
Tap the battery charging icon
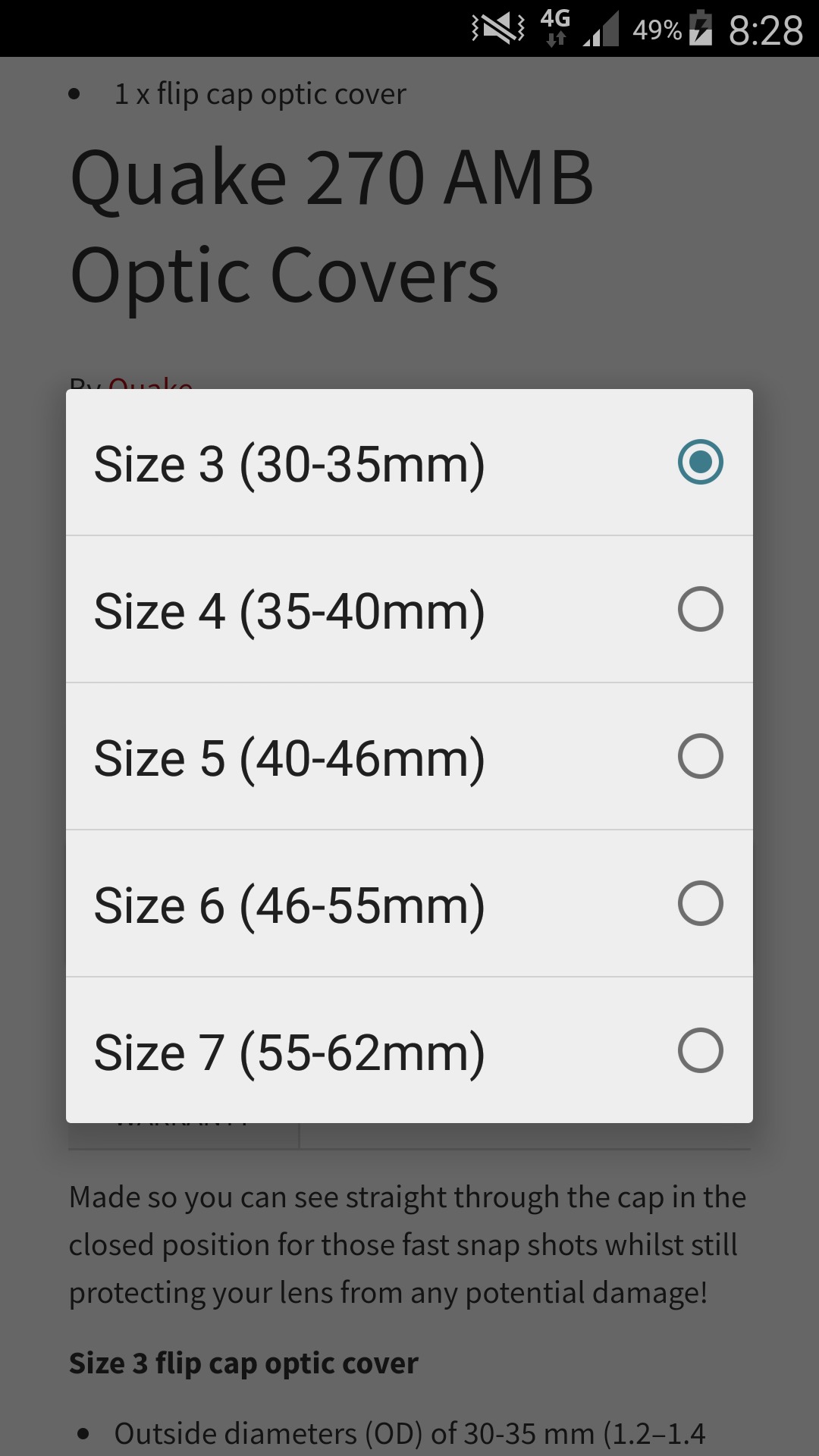click(x=701, y=28)
